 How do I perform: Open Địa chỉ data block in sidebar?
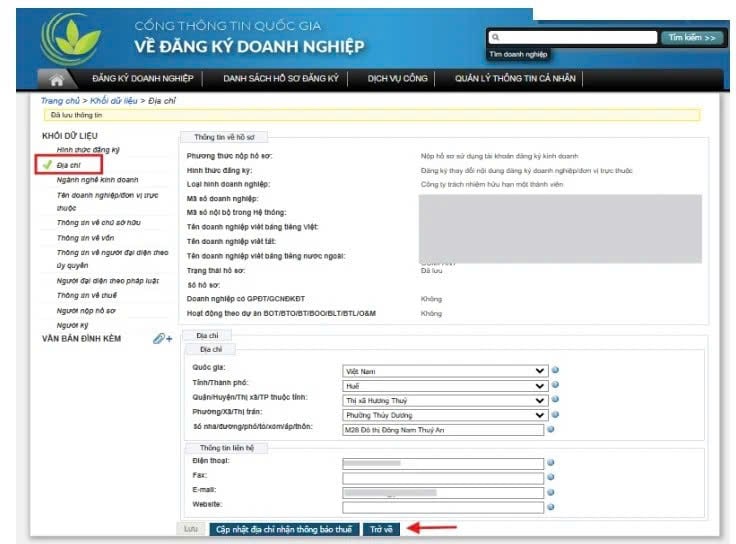click(x=69, y=165)
